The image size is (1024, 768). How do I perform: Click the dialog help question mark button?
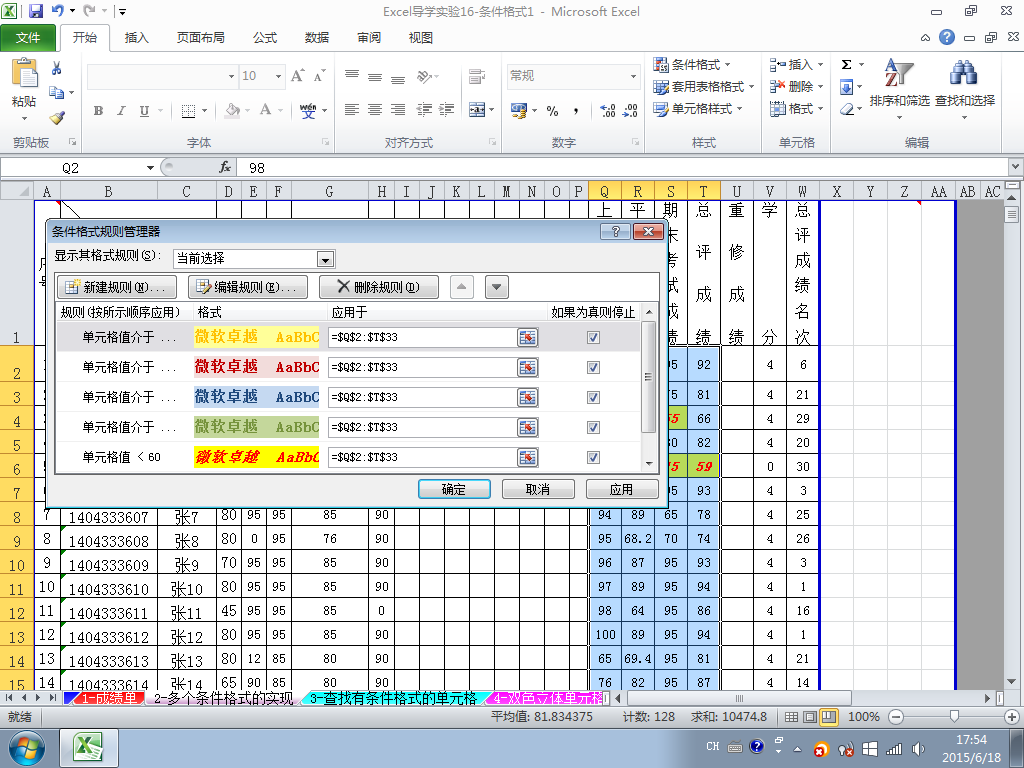[615, 231]
